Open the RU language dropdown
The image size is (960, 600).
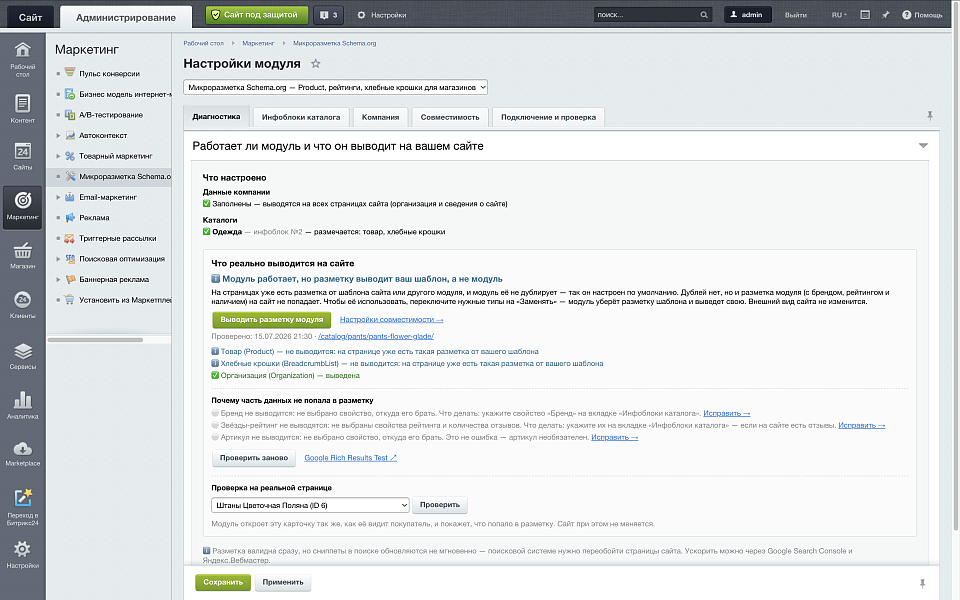839,15
